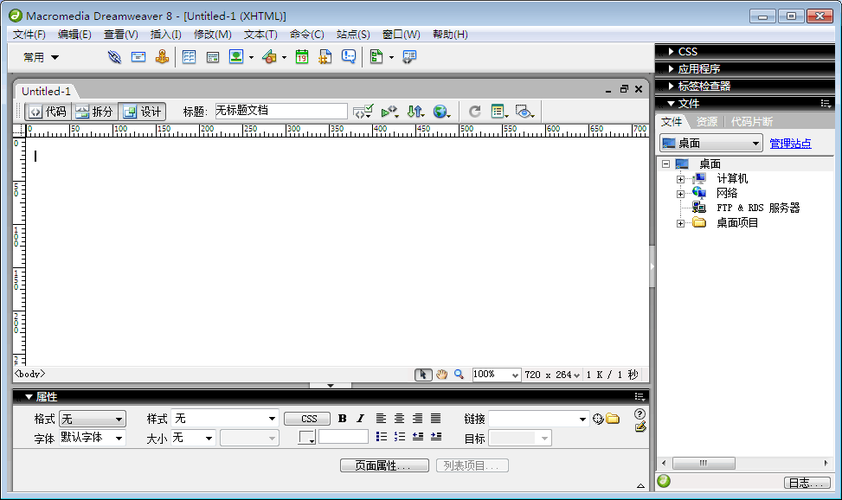
Task: Switch to the 代码片断 tab
Action: 752,122
